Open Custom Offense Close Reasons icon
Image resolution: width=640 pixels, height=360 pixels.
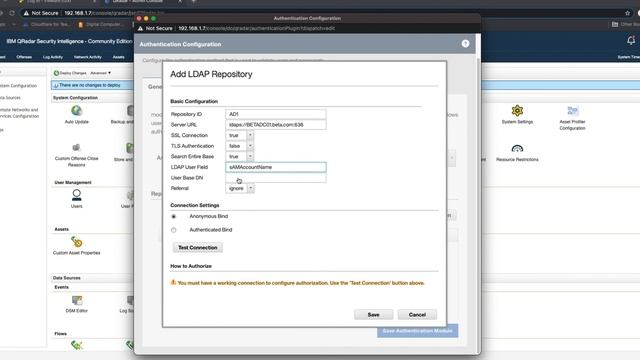click(x=76, y=147)
